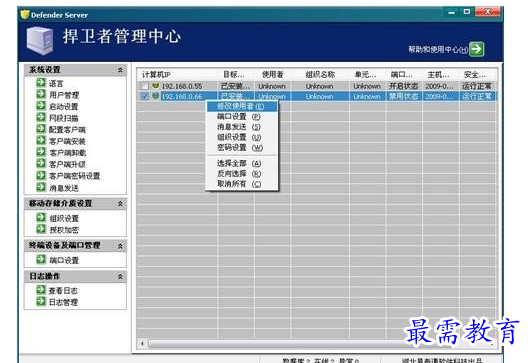Sort by the 组织名称 column header

[x=321, y=74]
